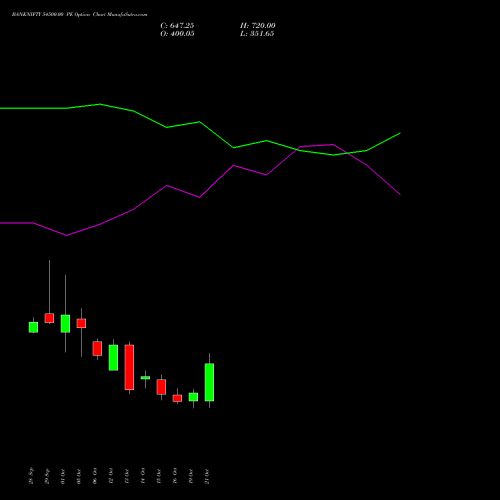The width and height of the screenshot is (500, 500).
Task: Click the 21 Oct date axis label
Action: click(x=207, y=476)
